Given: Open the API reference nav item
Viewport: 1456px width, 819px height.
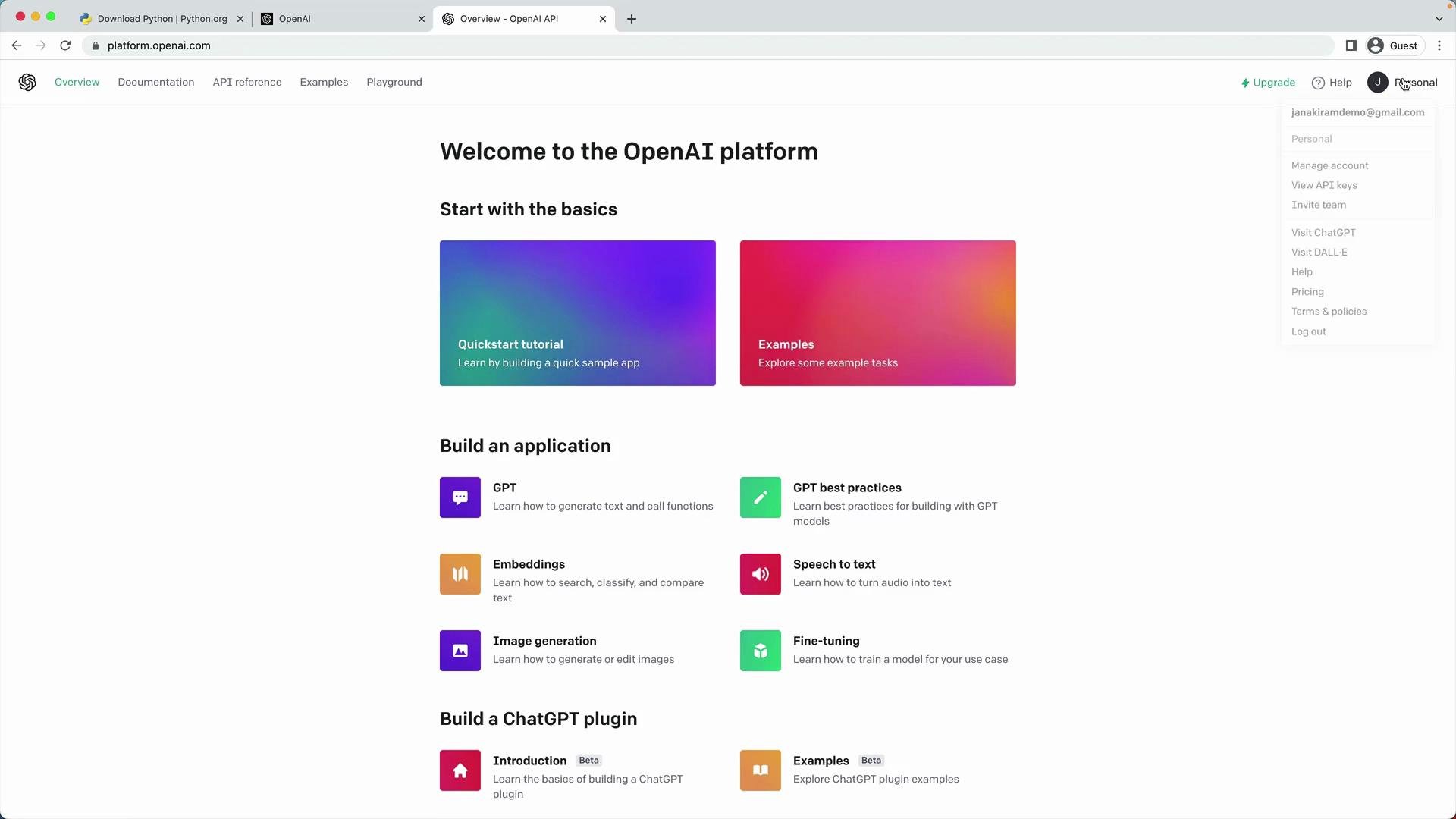Looking at the screenshot, I should click(247, 82).
